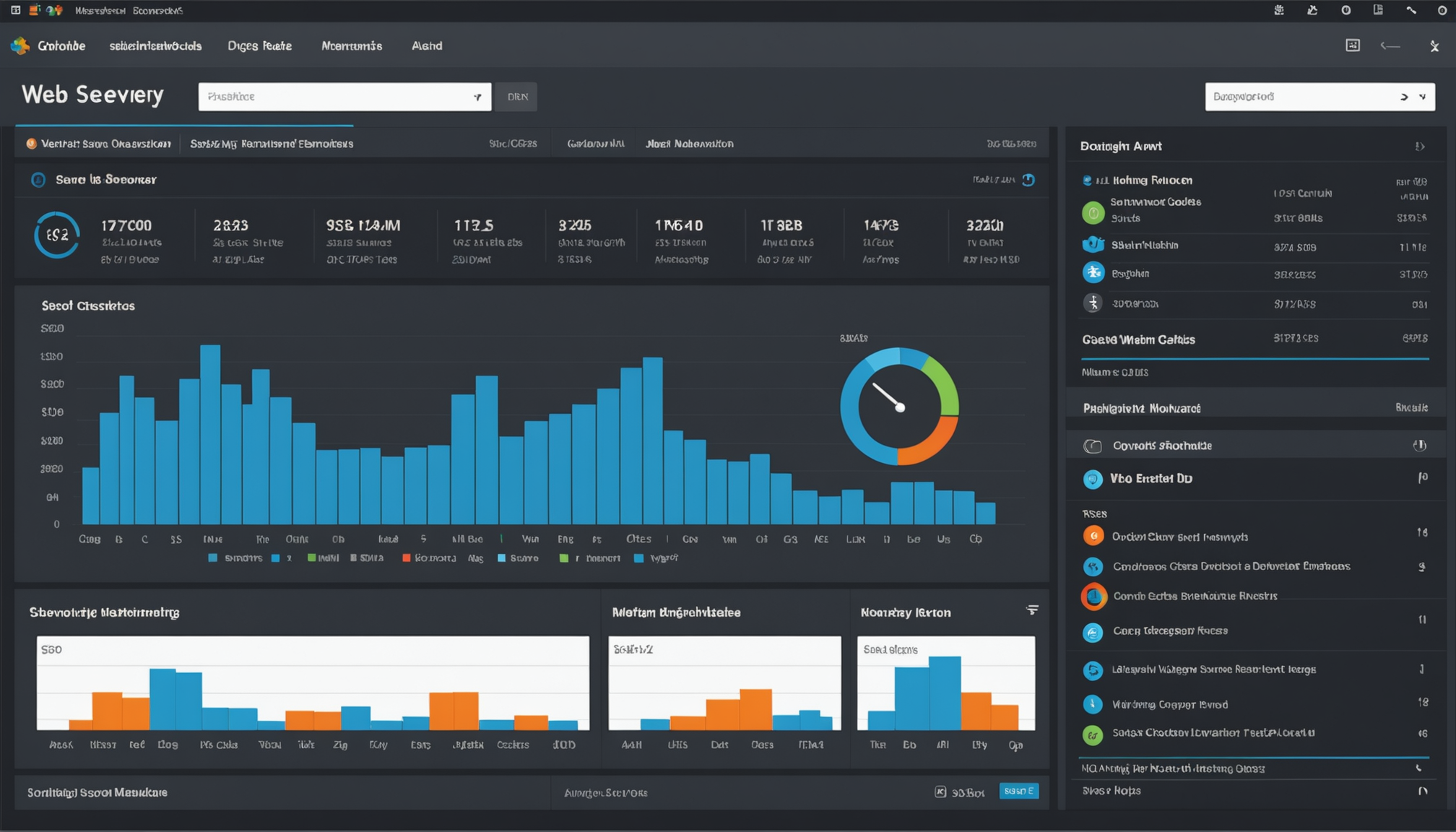
Task: Click the refresh icon beside server summary
Action: [x=1028, y=180]
